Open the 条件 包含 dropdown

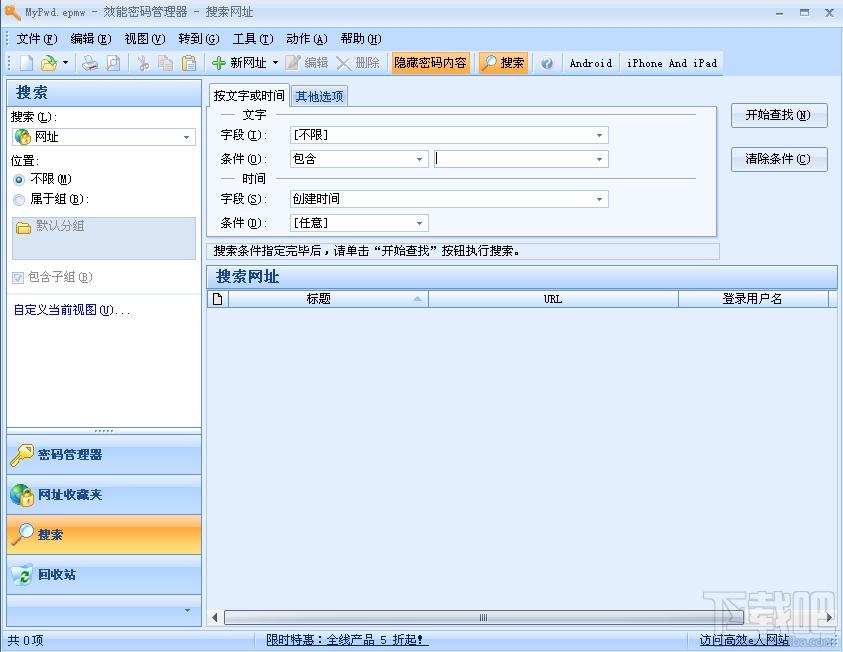pos(359,159)
